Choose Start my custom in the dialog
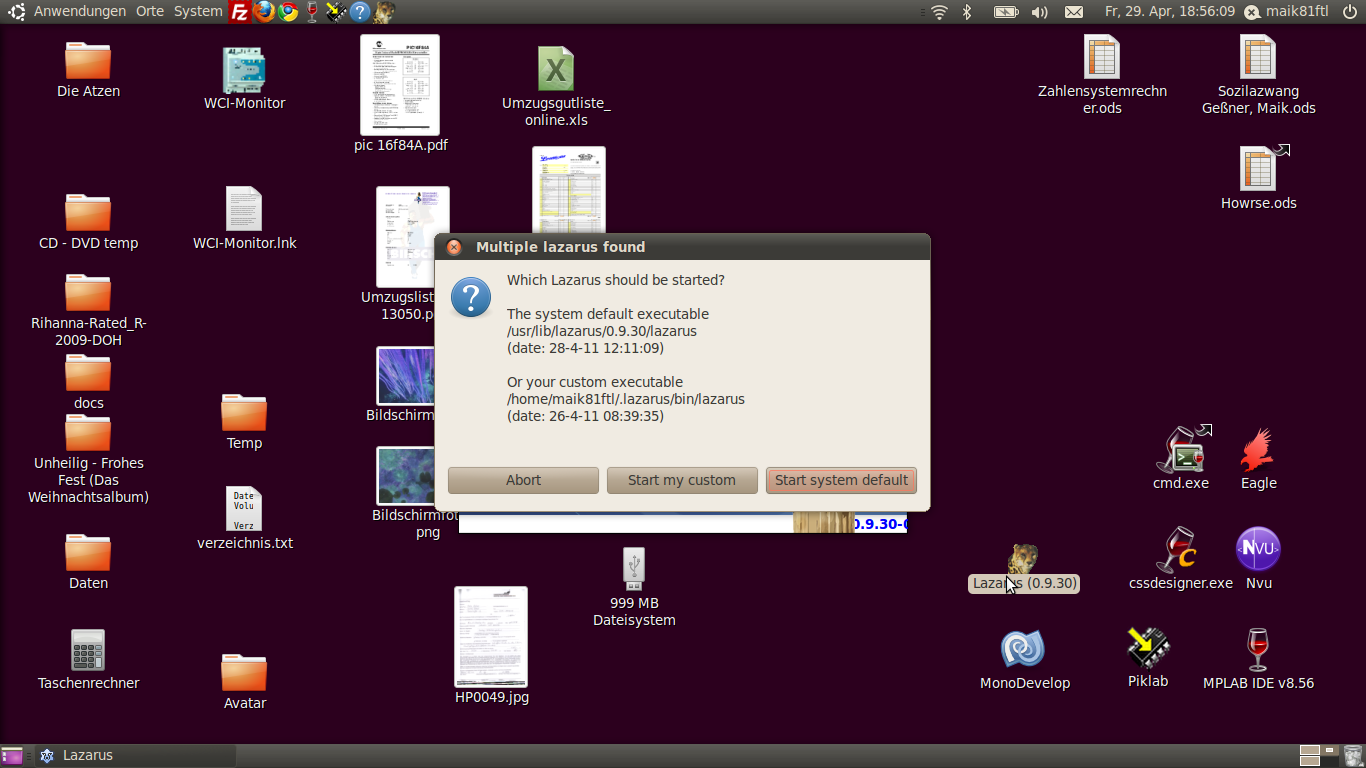This screenshot has height=768, width=1366. point(681,480)
